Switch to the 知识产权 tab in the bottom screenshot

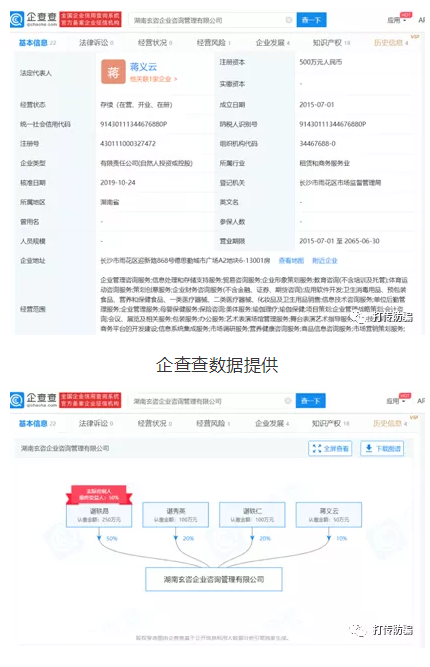click(330, 423)
